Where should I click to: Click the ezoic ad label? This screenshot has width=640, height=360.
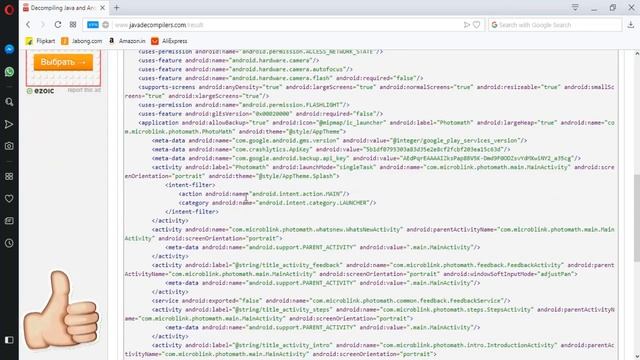coord(40,91)
